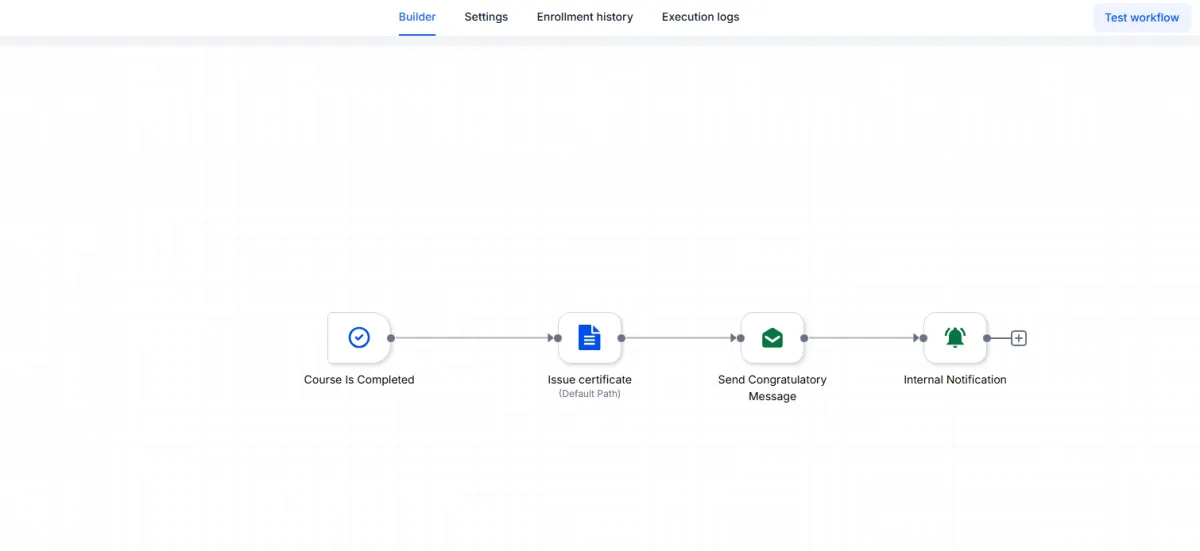This screenshot has height=551, width=1200.
Task: Select the Internal Notification input connector dot
Action: (x=923, y=338)
